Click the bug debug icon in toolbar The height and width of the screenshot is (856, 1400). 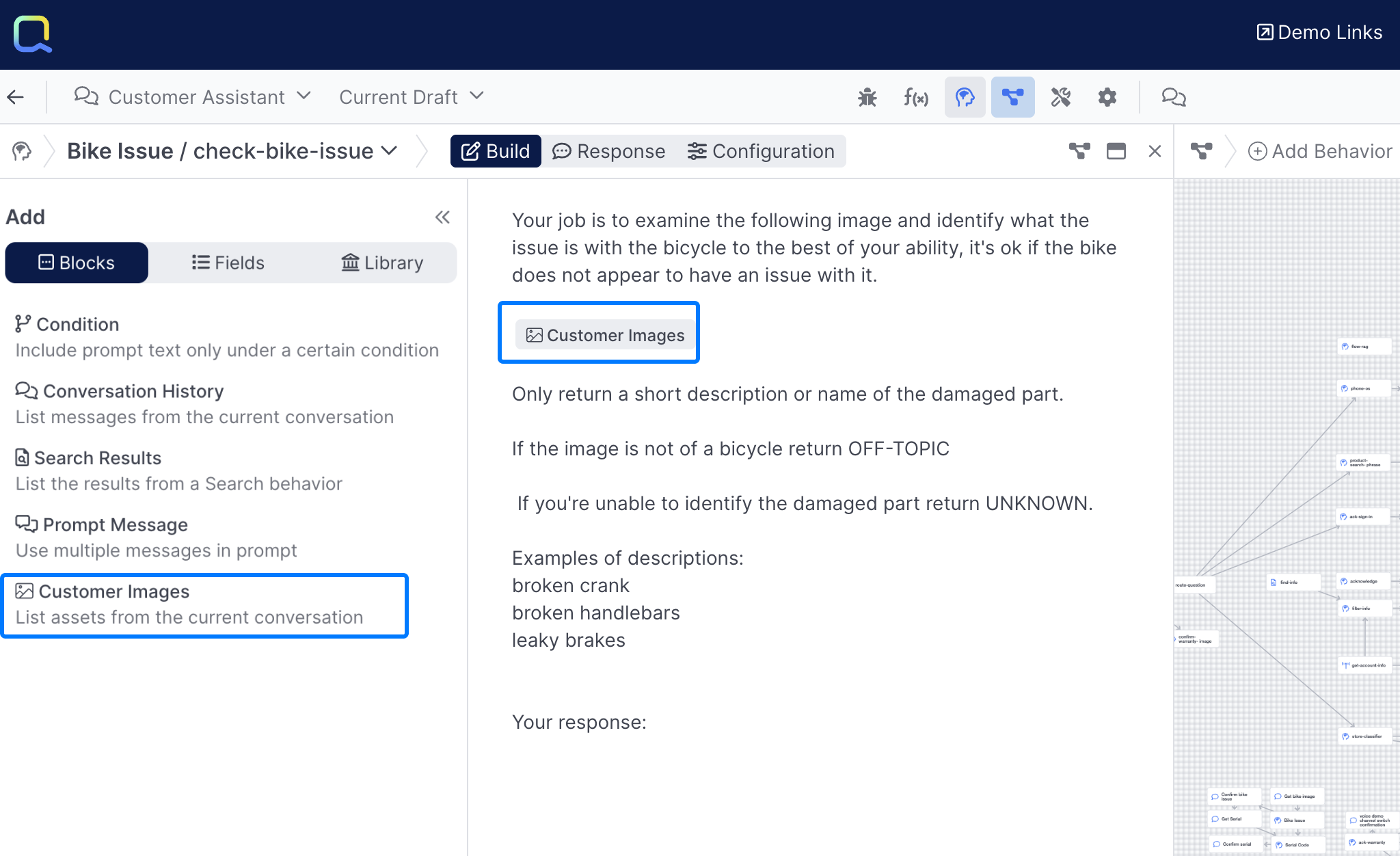point(867,97)
